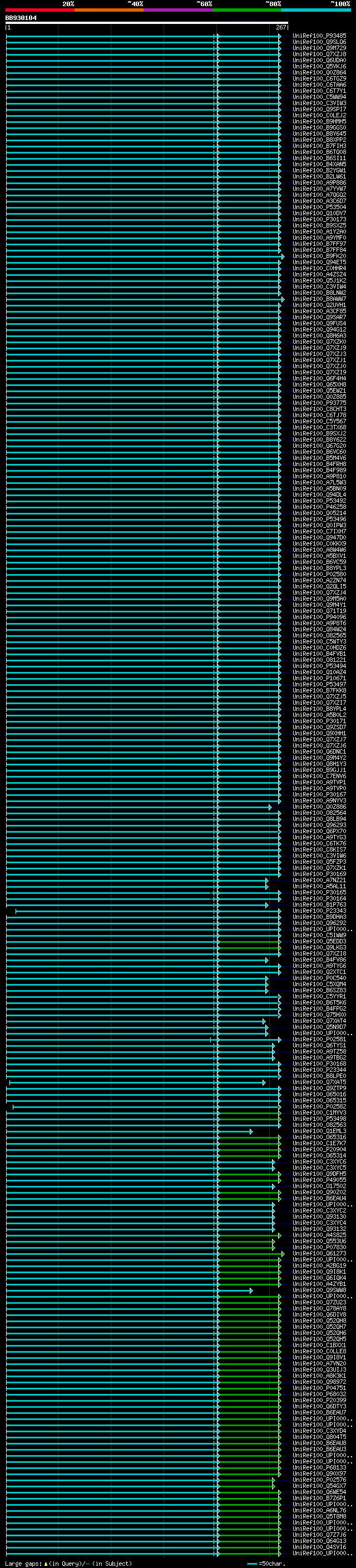Screen dimensions: 356x1568
Task: Select the UniRef100_C5YYR1 label
Action: [319, 996]
